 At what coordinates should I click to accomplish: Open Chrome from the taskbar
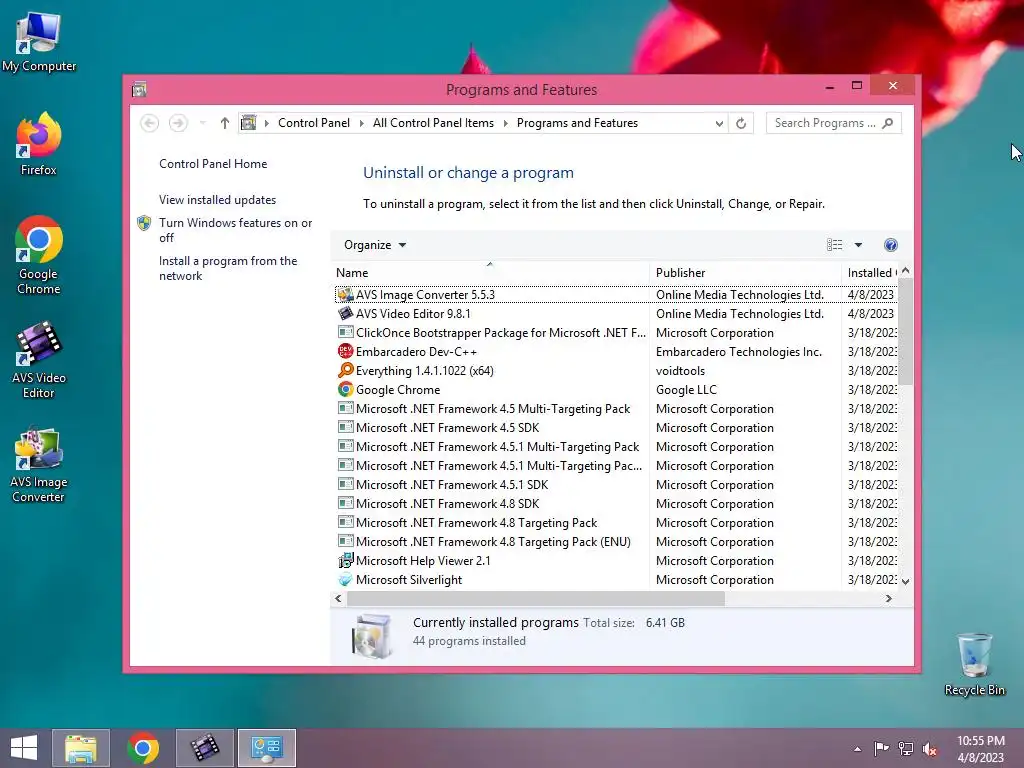coord(143,748)
